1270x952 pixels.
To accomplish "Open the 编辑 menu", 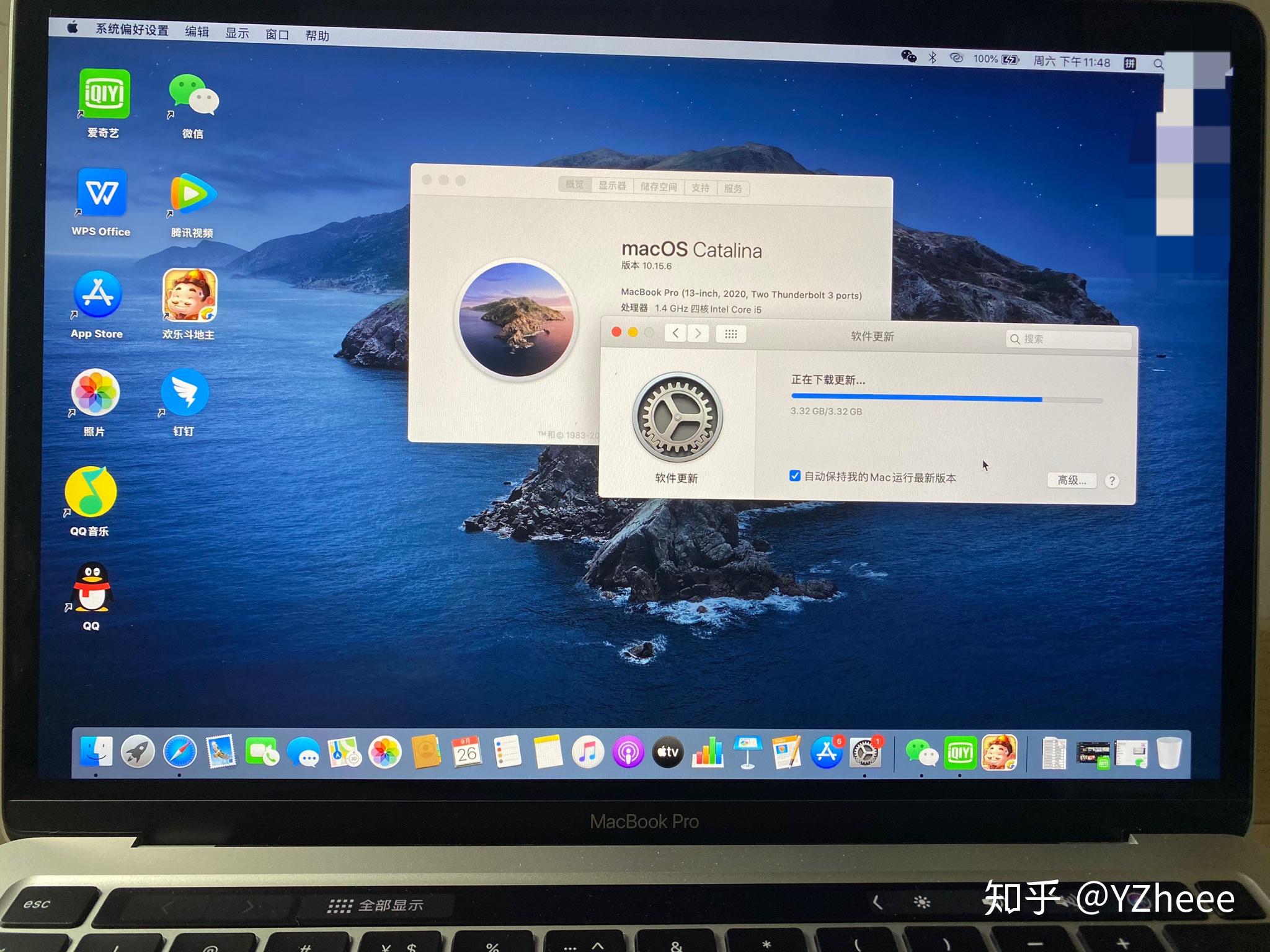I will 197,32.
